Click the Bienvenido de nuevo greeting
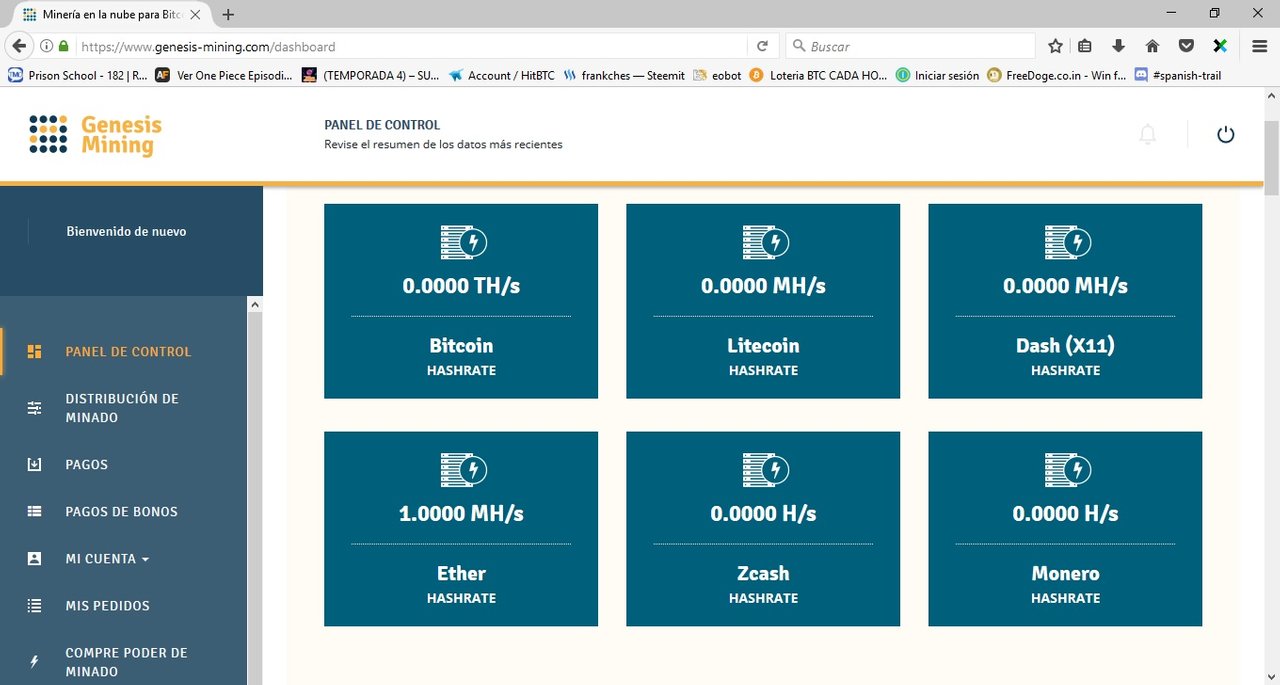The height and width of the screenshot is (685, 1280). point(126,232)
